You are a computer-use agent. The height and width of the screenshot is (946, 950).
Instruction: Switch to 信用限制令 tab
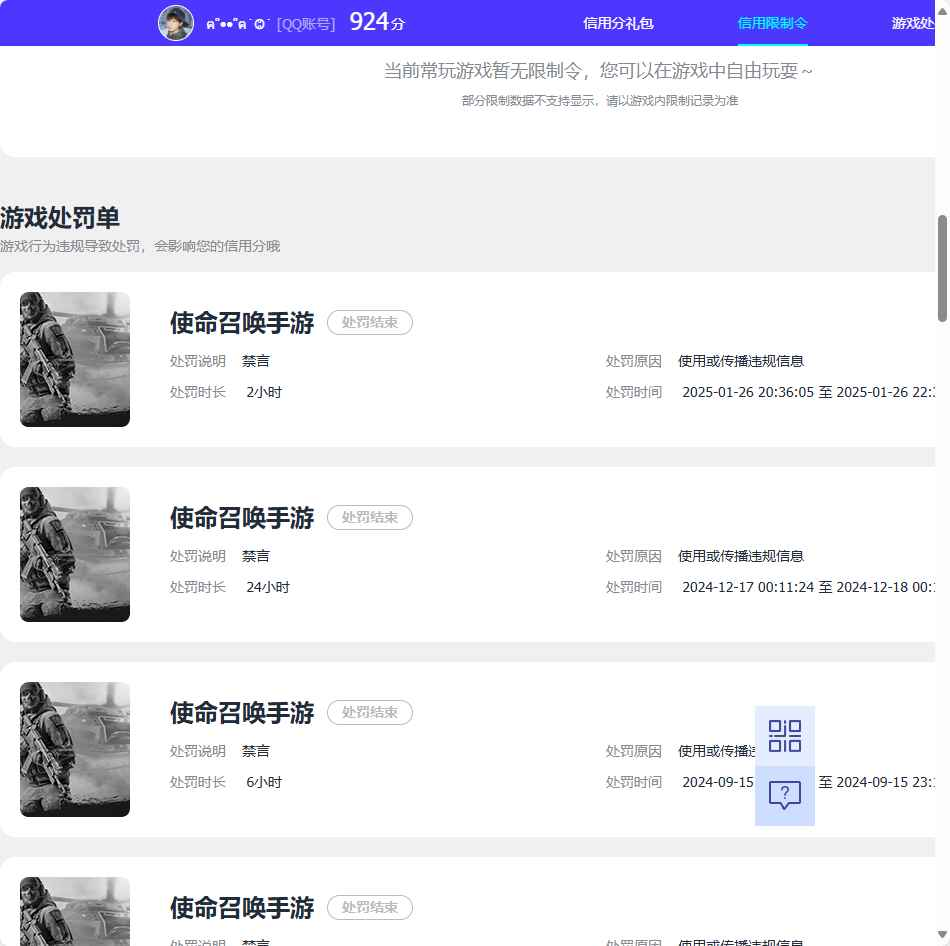772,23
